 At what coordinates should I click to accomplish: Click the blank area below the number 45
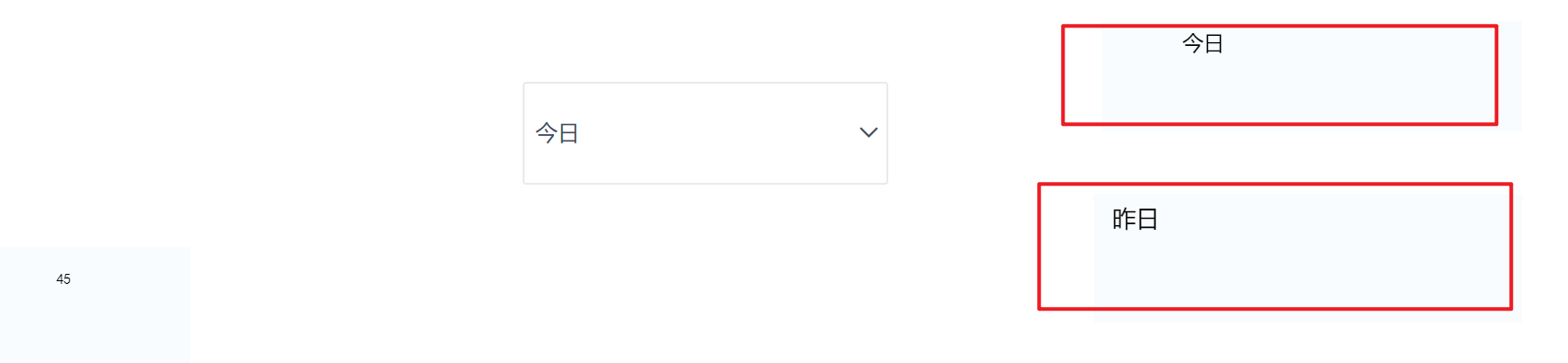pyautogui.click(x=63, y=326)
